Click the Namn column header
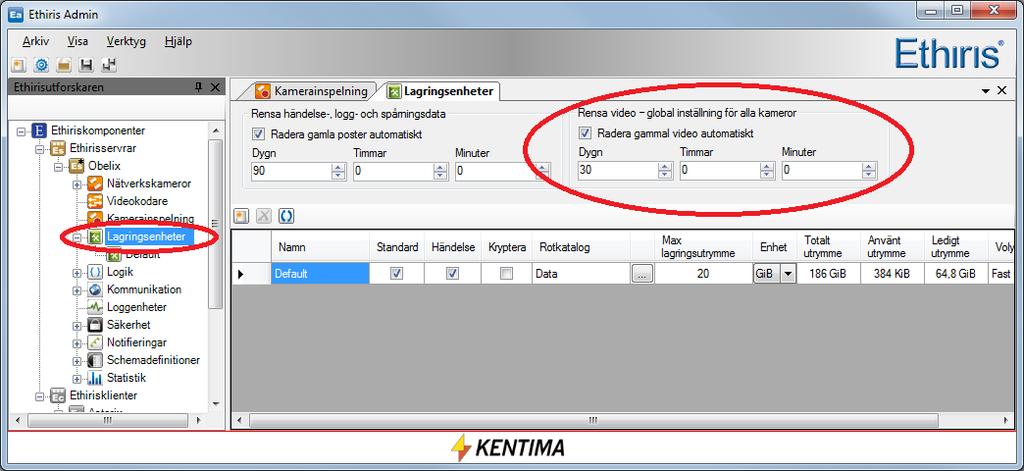Screen dimensions: 1024x471 coord(320,248)
